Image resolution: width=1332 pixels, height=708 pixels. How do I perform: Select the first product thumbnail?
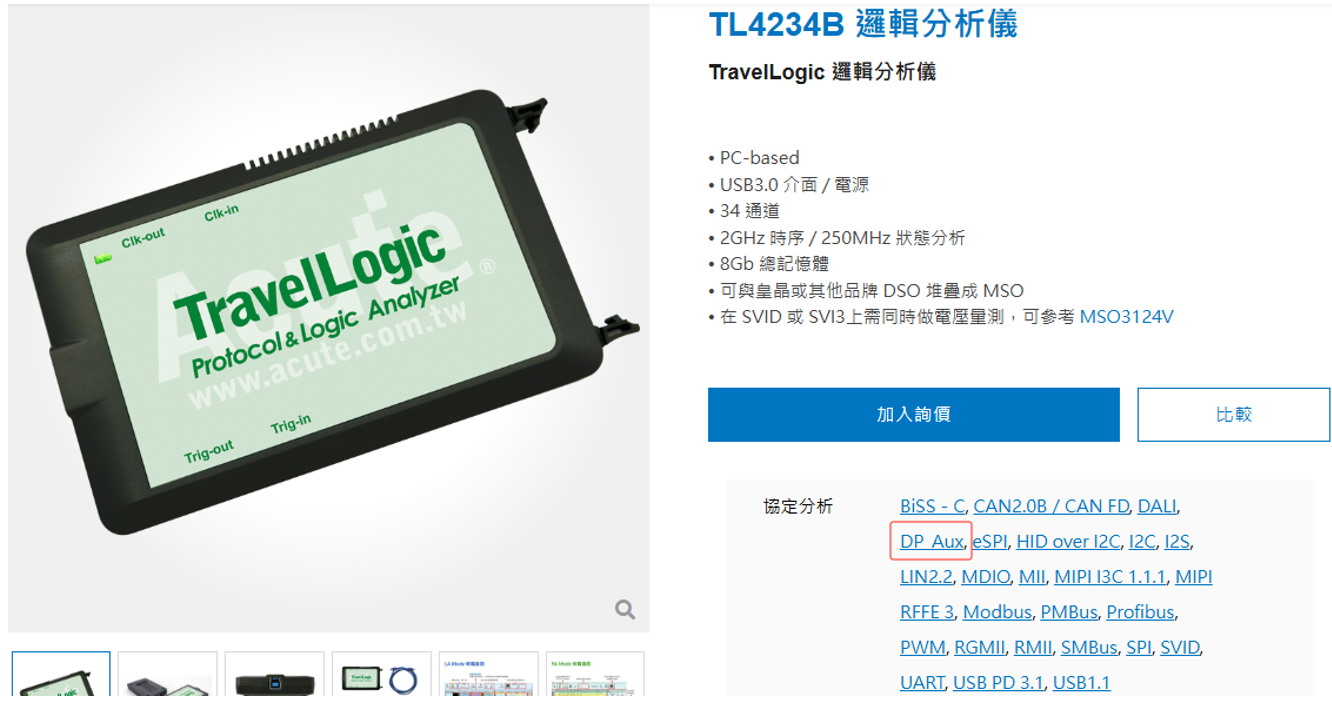point(61,674)
